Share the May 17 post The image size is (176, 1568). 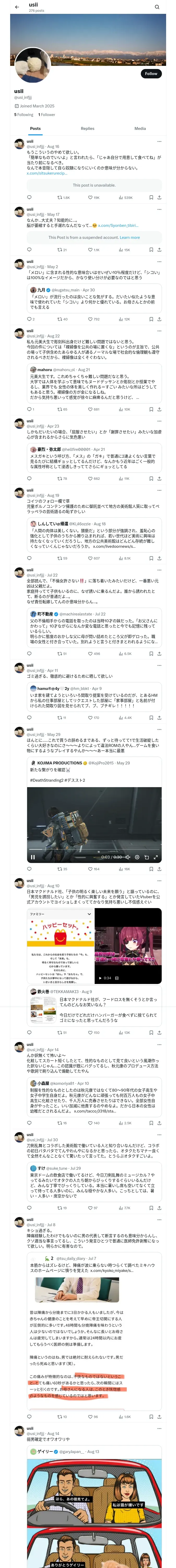[x=160, y=250]
